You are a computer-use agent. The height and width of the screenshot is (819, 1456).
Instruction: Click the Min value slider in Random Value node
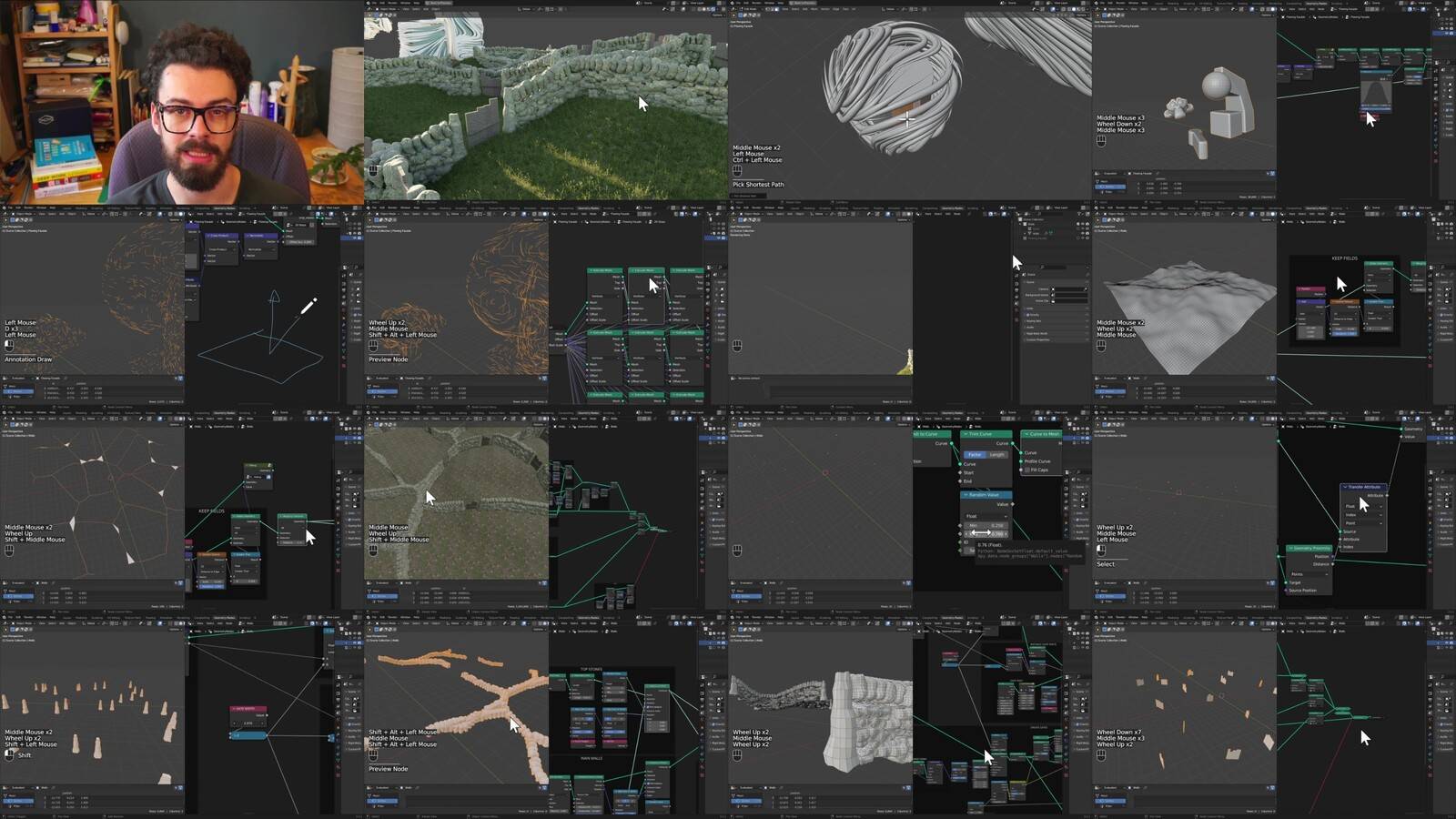(x=986, y=525)
